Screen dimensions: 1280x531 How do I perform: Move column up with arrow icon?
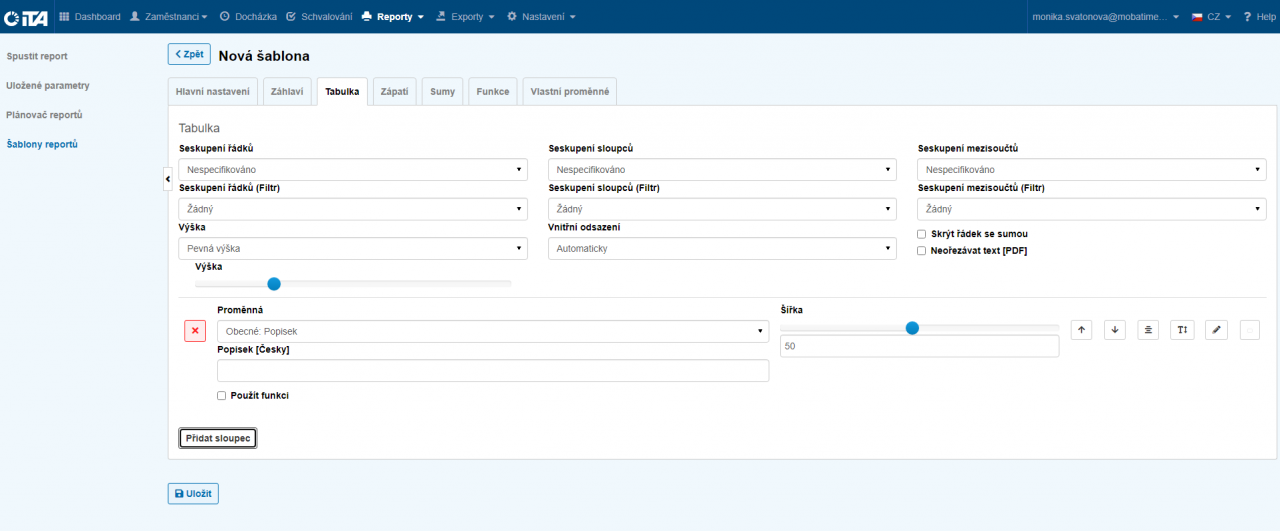click(x=1081, y=330)
